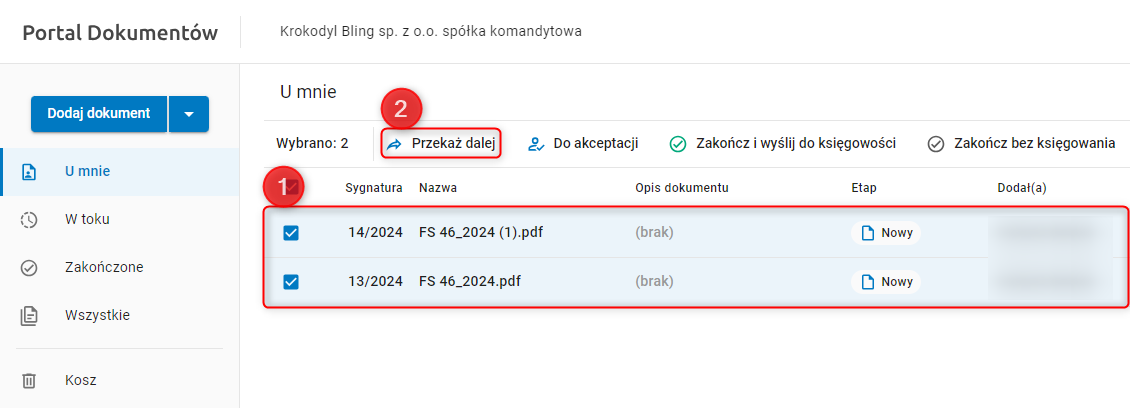Expand the 'Dodaj dokument' dropdown arrow
This screenshot has height=408, width=1130.
click(x=189, y=114)
